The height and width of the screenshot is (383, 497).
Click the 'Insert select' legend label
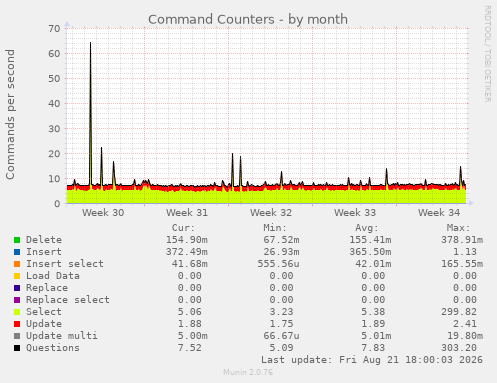click(x=65, y=264)
